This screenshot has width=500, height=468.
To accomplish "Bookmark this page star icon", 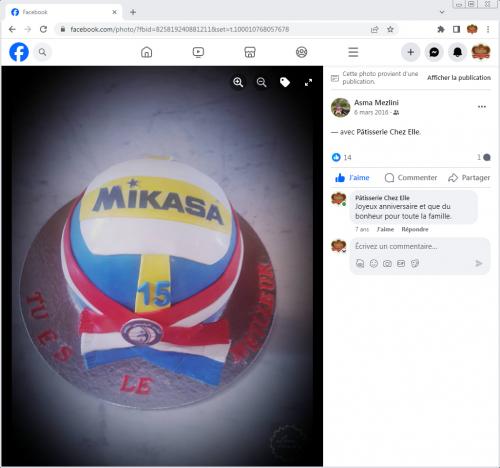I will click(390, 29).
